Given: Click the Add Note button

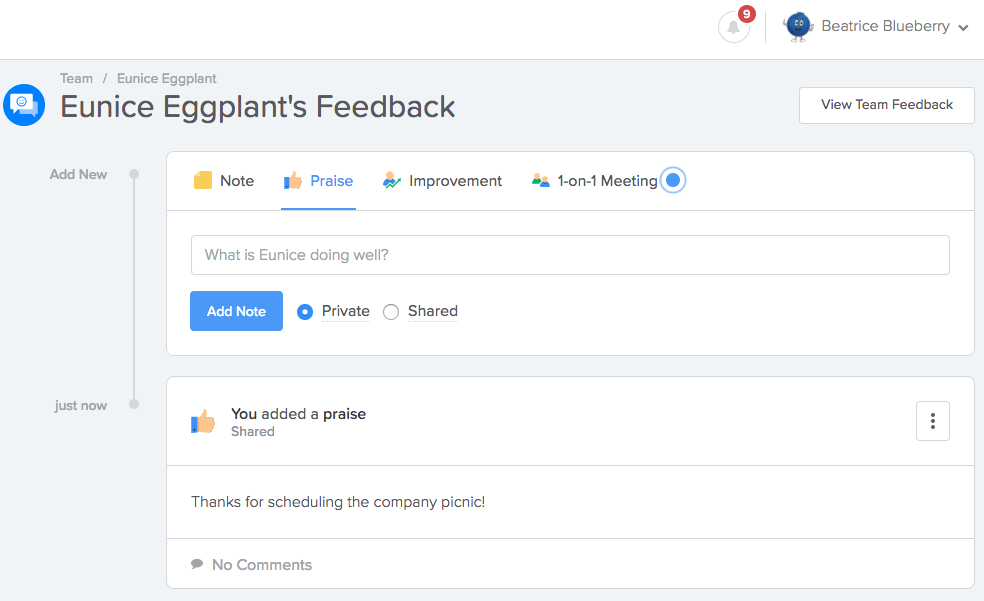Looking at the screenshot, I should click(237, 311).
